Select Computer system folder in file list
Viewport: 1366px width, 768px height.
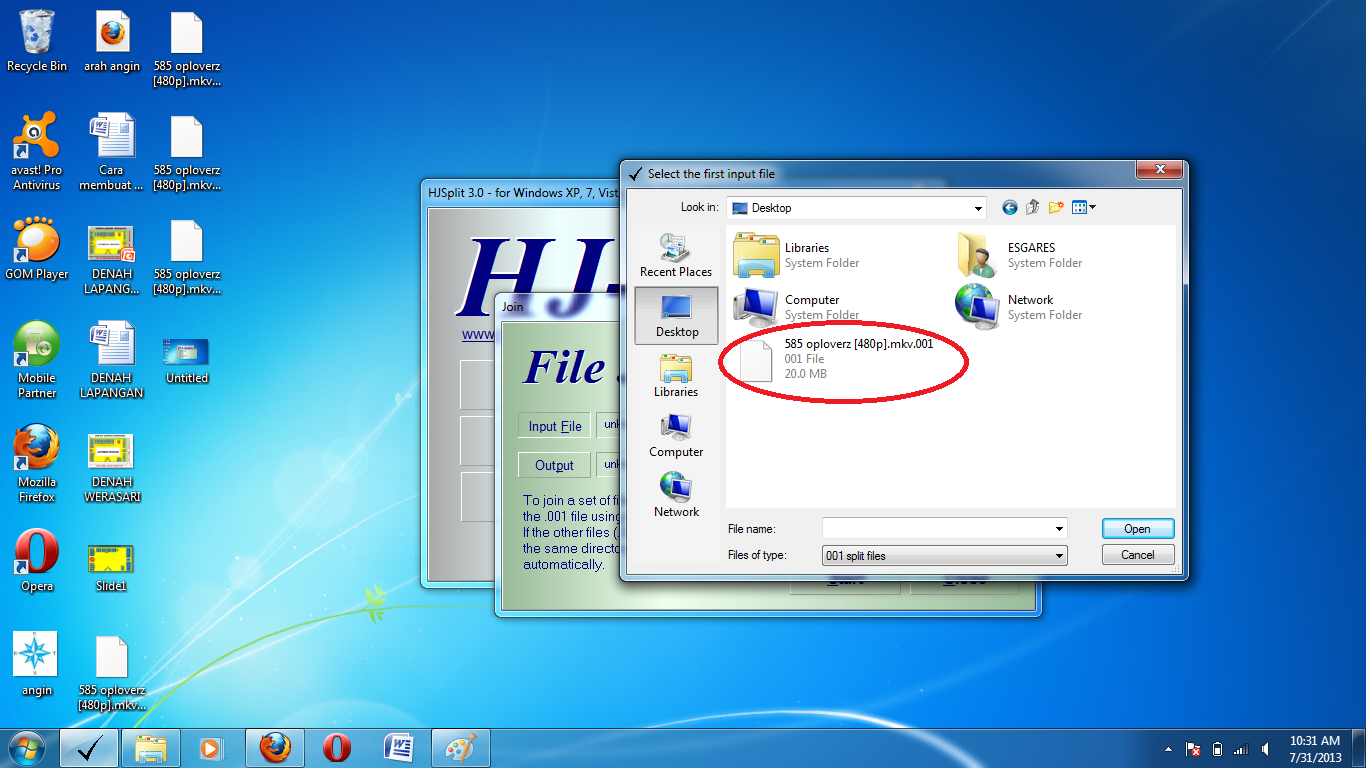(796, 307)
